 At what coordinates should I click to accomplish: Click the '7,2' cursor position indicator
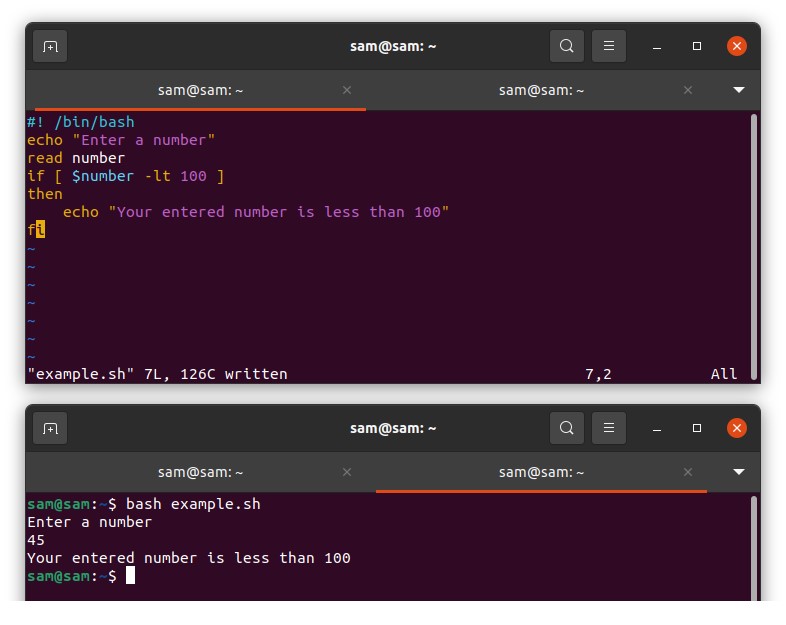599,374
